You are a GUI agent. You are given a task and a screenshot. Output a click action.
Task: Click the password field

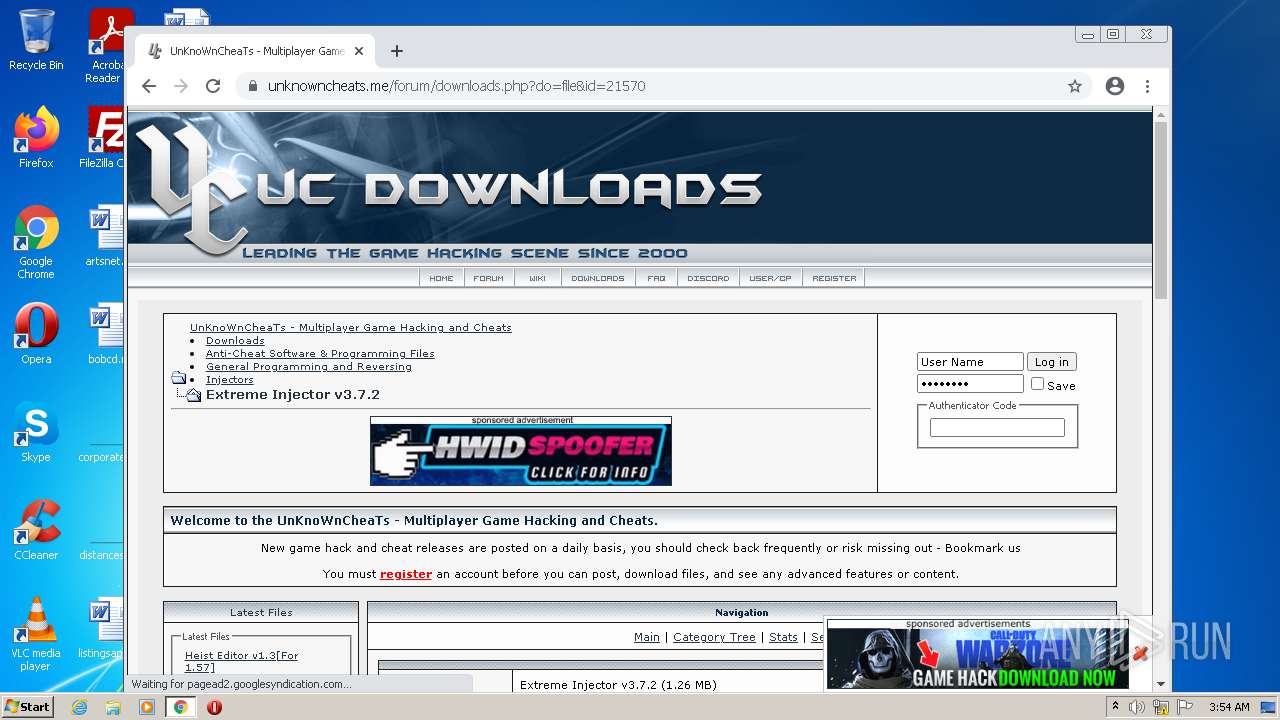point(970,384)
